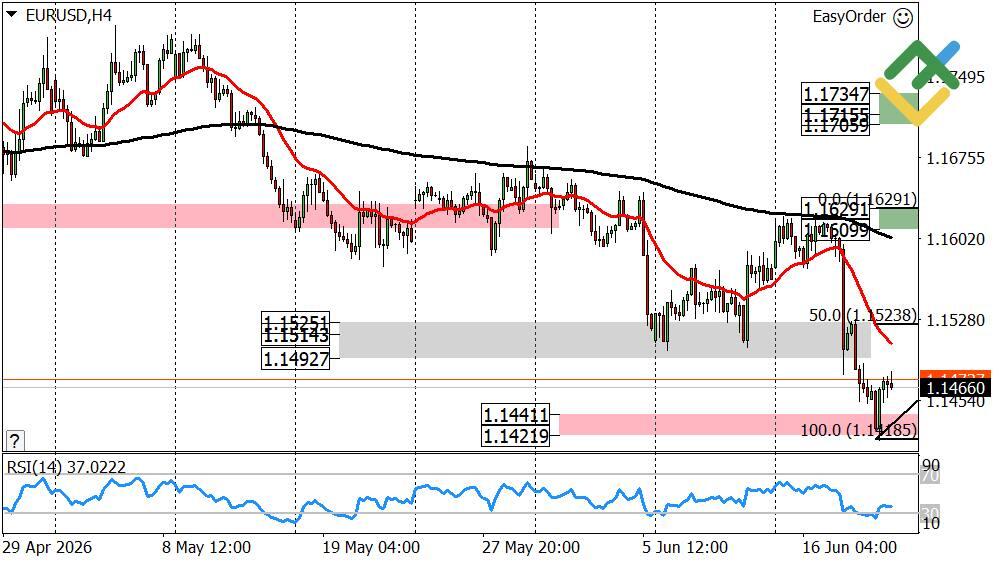Open the EURUSD,H4 chart dropdown arrow
1000x562 pixels.
[11, 15]
